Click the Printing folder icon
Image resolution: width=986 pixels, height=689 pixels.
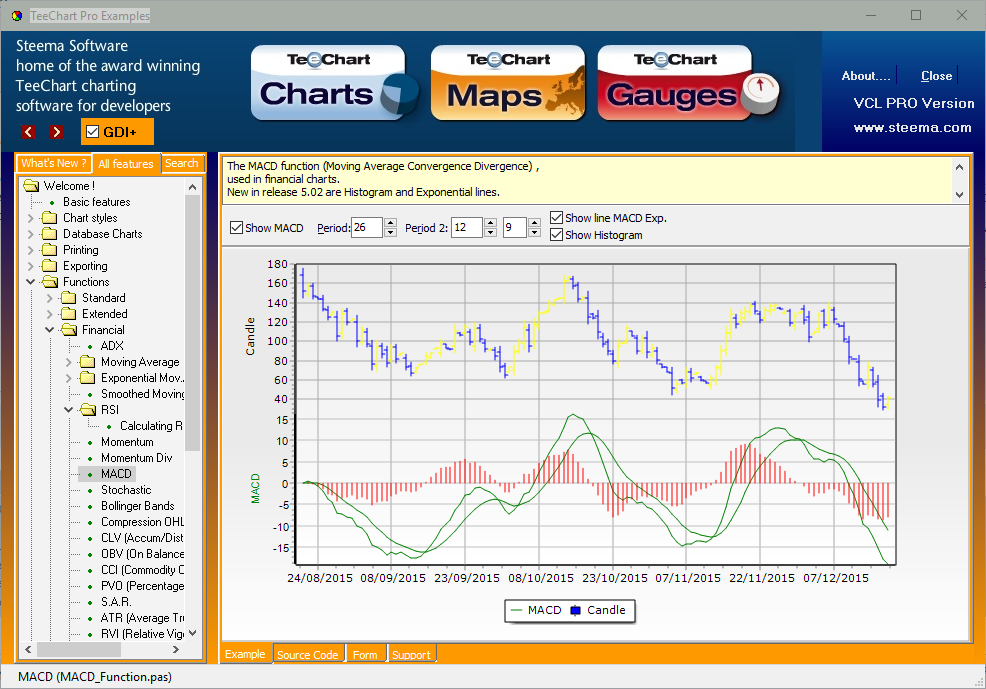tap(49, 250)
